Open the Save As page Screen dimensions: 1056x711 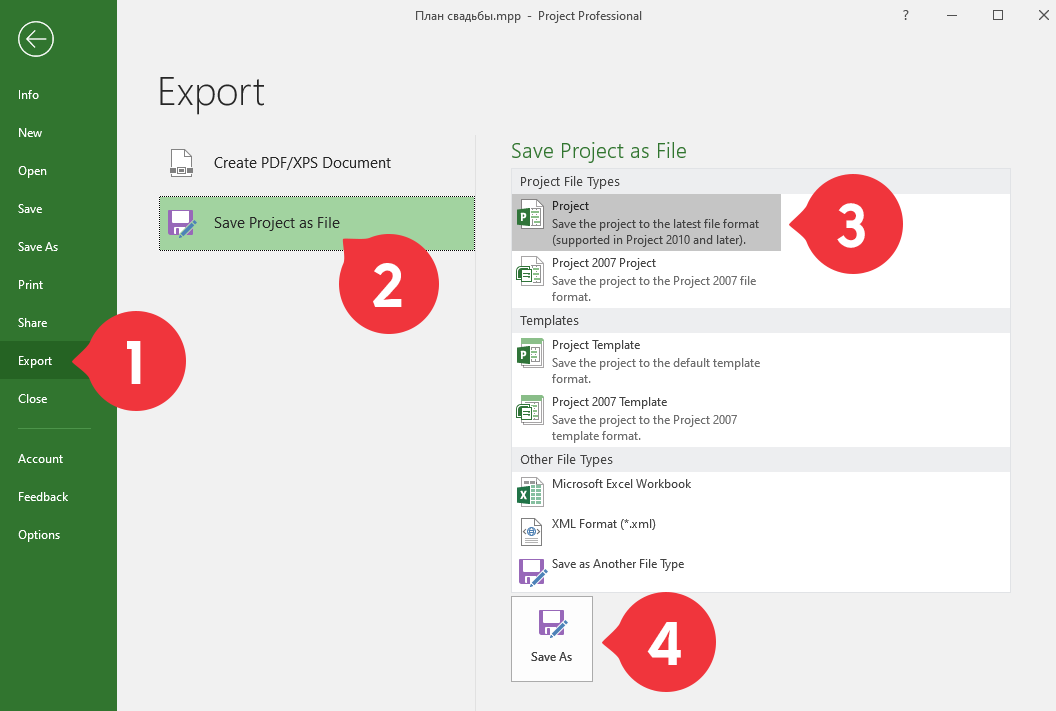click(59, 247)
